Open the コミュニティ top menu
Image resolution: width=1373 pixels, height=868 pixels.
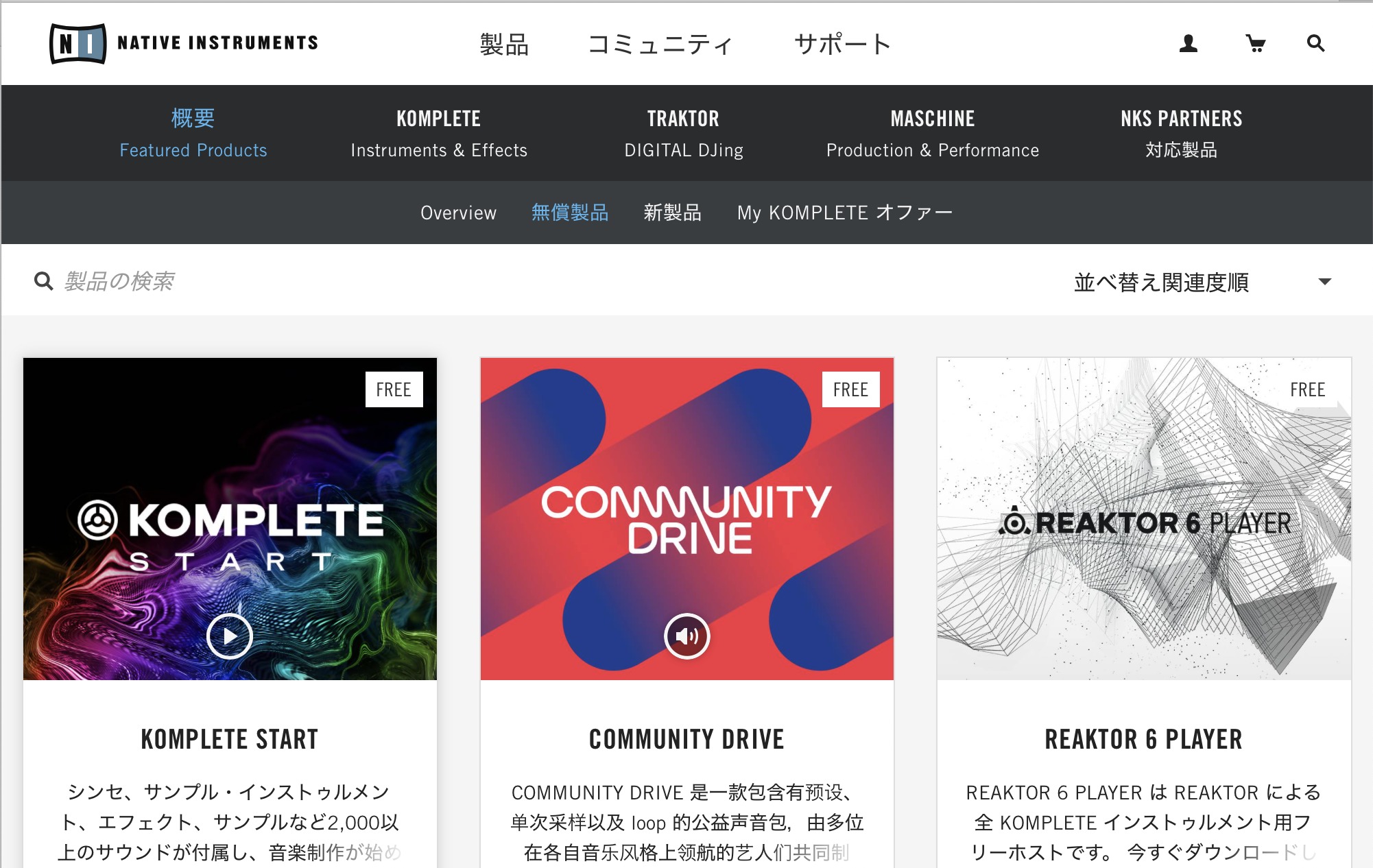point(660,45)
